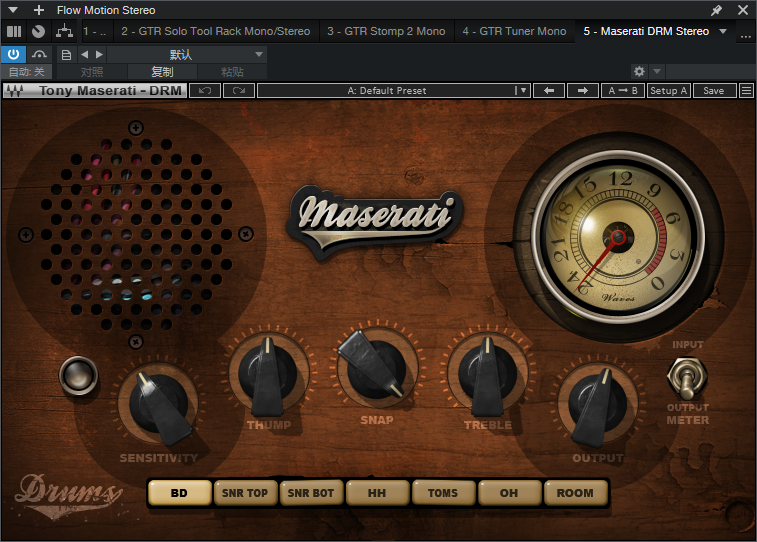The height and width of the screenshot is (542, 757).
Task: Switch to GTR Tuner Mono tab
Action: point(514,31)
